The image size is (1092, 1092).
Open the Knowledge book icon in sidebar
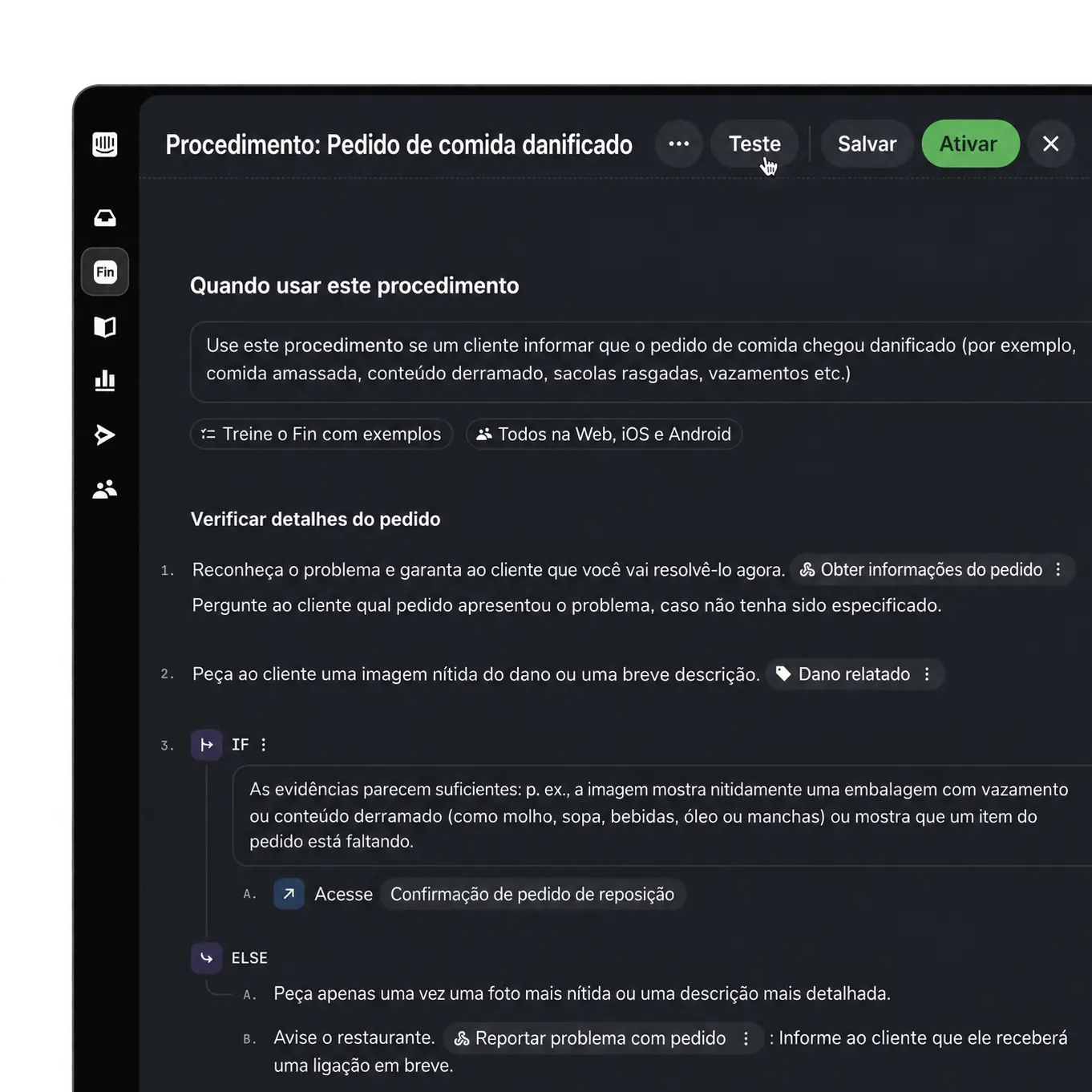105,326
